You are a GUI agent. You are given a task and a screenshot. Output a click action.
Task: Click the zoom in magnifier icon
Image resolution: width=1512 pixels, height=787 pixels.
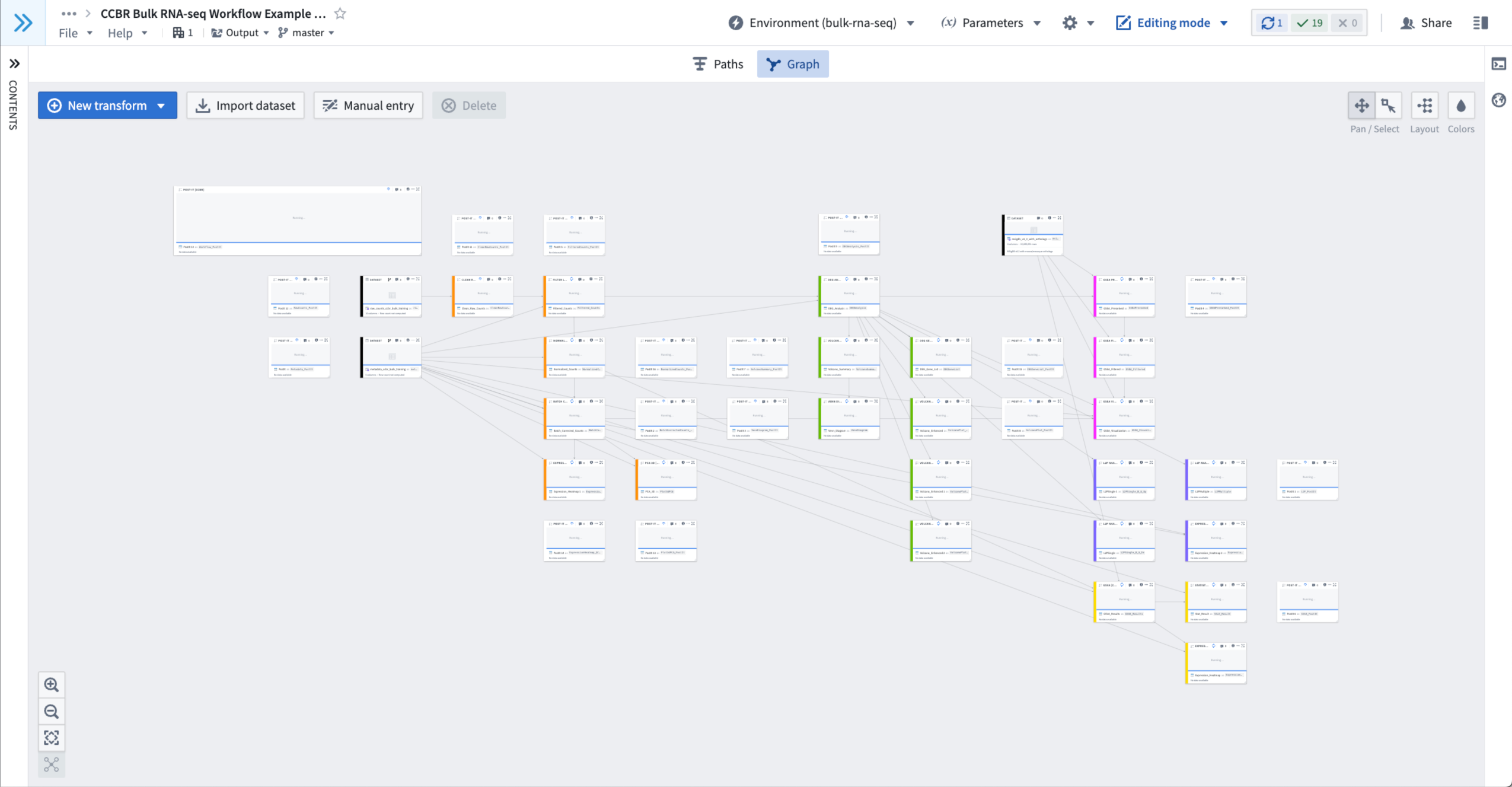[52, 685]
